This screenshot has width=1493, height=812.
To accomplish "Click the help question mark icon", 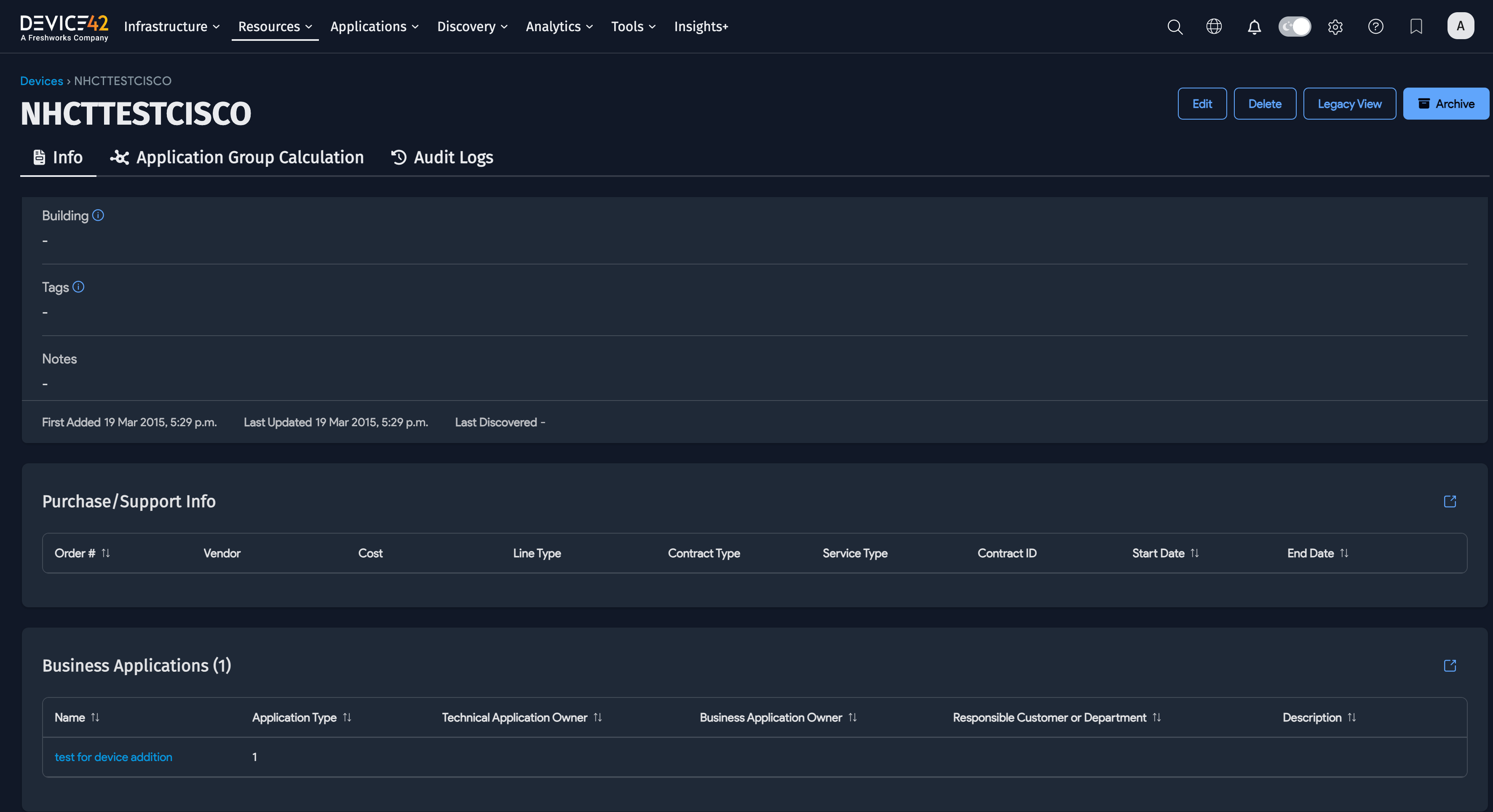I will [1375, 27].
